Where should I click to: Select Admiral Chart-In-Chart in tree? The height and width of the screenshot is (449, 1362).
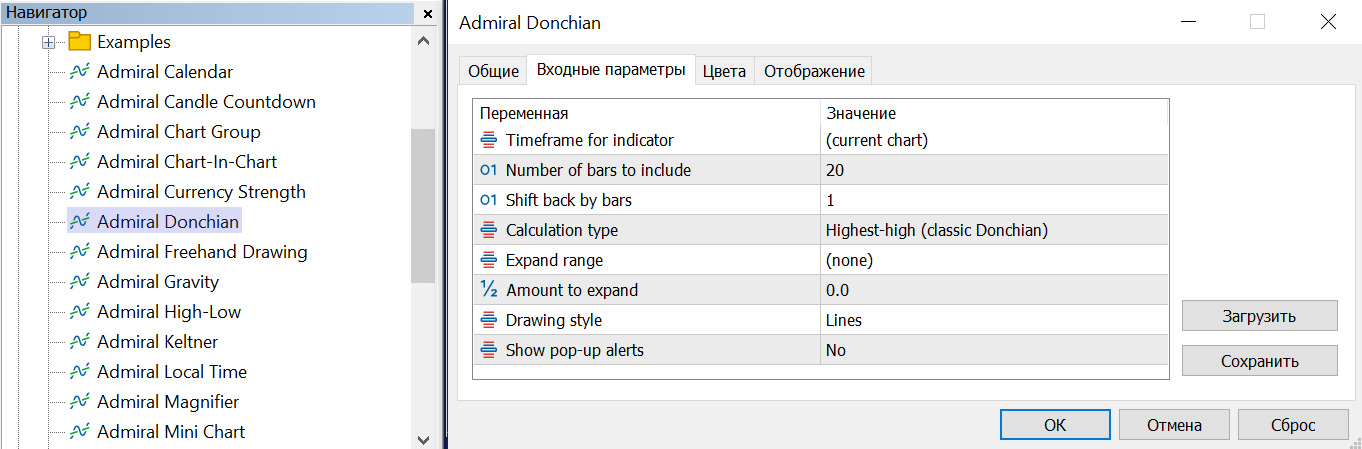(187, 162)
